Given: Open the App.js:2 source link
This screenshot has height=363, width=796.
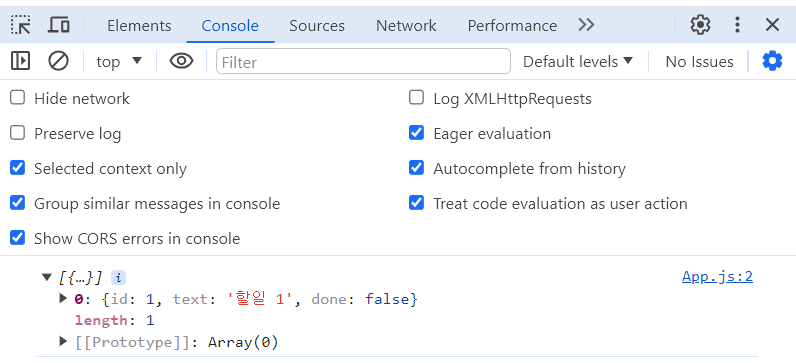Looking at the screenshot, I should tap(717, 277).
